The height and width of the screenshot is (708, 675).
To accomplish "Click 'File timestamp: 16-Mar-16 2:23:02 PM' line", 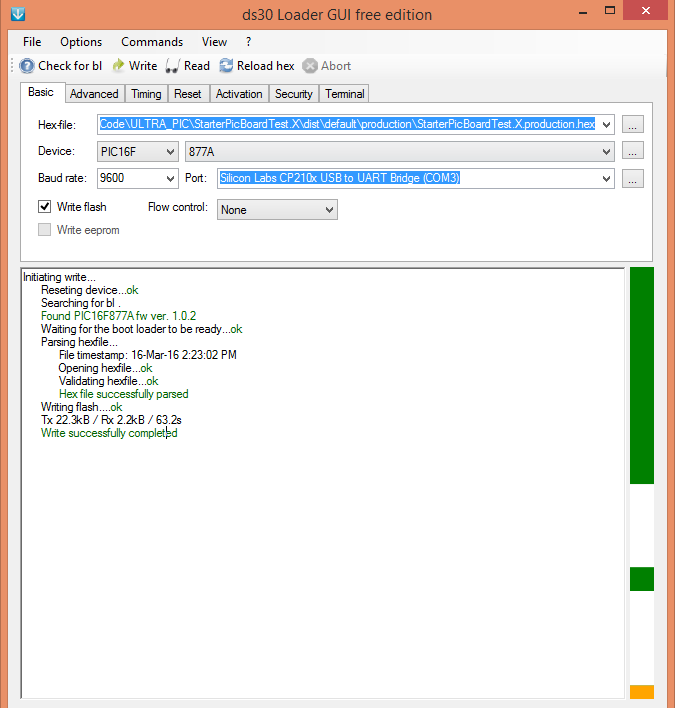I will pos(148,355).
